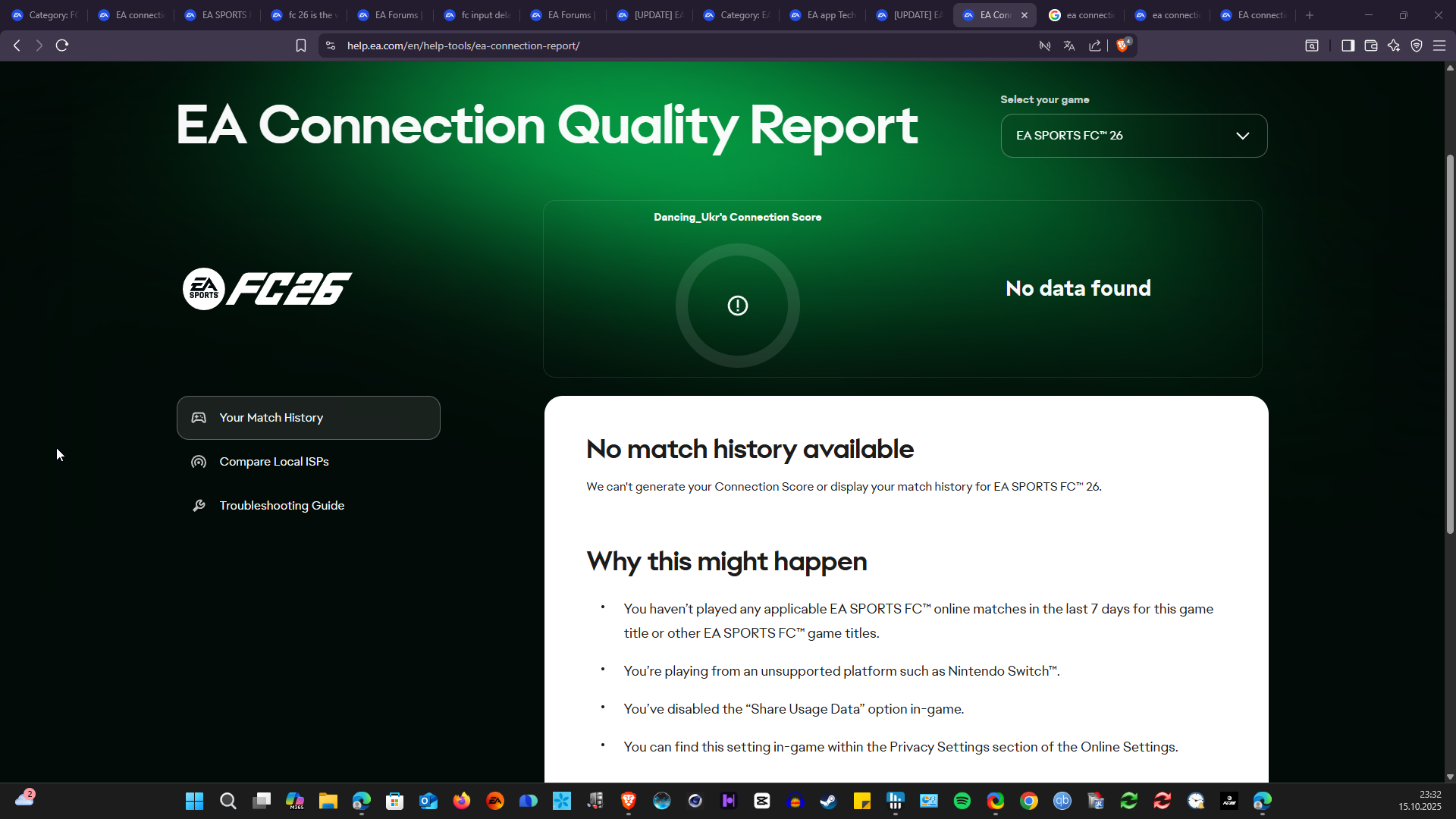1456x819 pixels.
Task: Open the Brave hamburger main menu
Action: coord(1439,45)
